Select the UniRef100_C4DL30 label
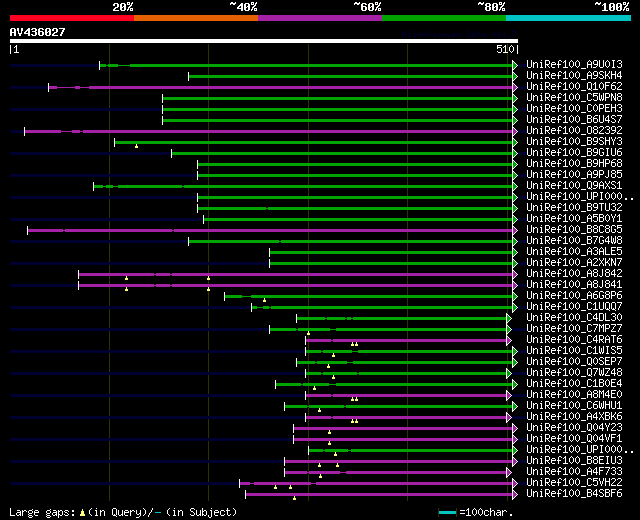 pyautogui.click(x=574, y=318)
